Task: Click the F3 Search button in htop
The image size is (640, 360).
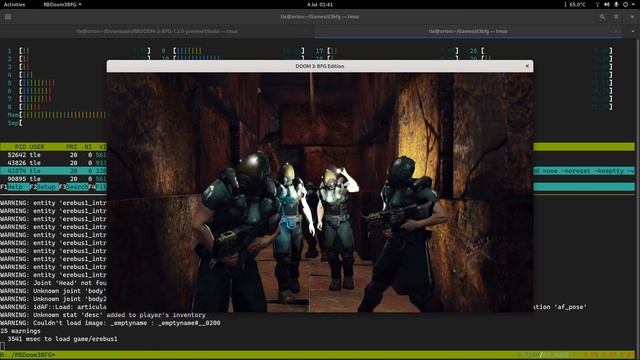Action: [74, 187]
